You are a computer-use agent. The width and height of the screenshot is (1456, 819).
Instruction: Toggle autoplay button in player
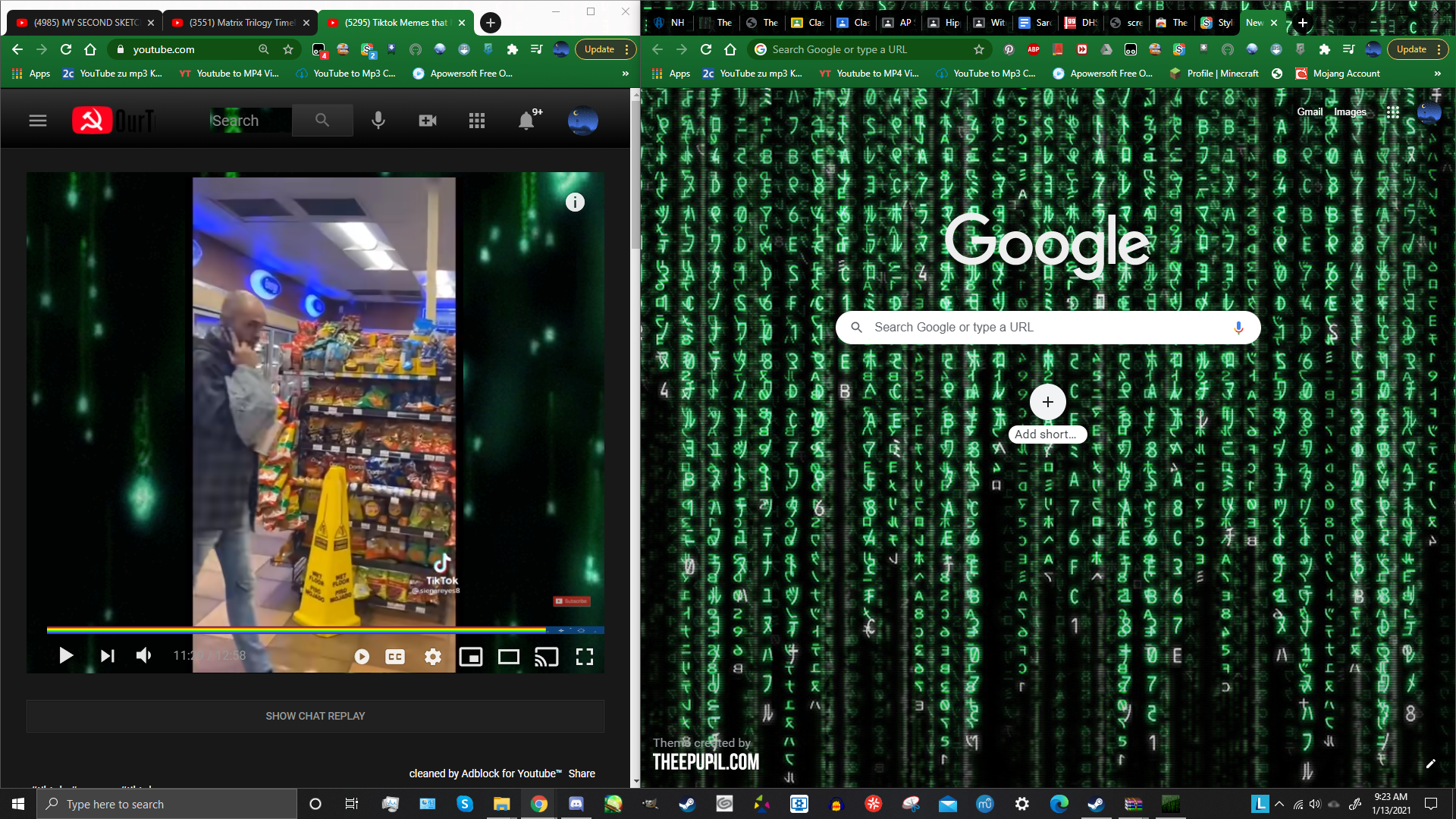[x=362, y=657]
